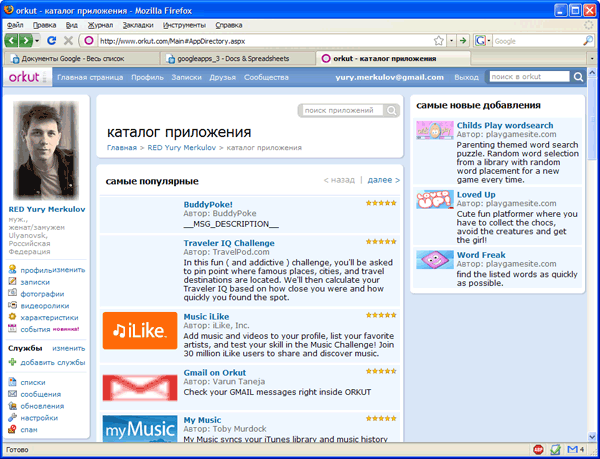Click the green Go arrow in address bar
The width and height of the screenshot is (600, 459).
click(463, 41)
